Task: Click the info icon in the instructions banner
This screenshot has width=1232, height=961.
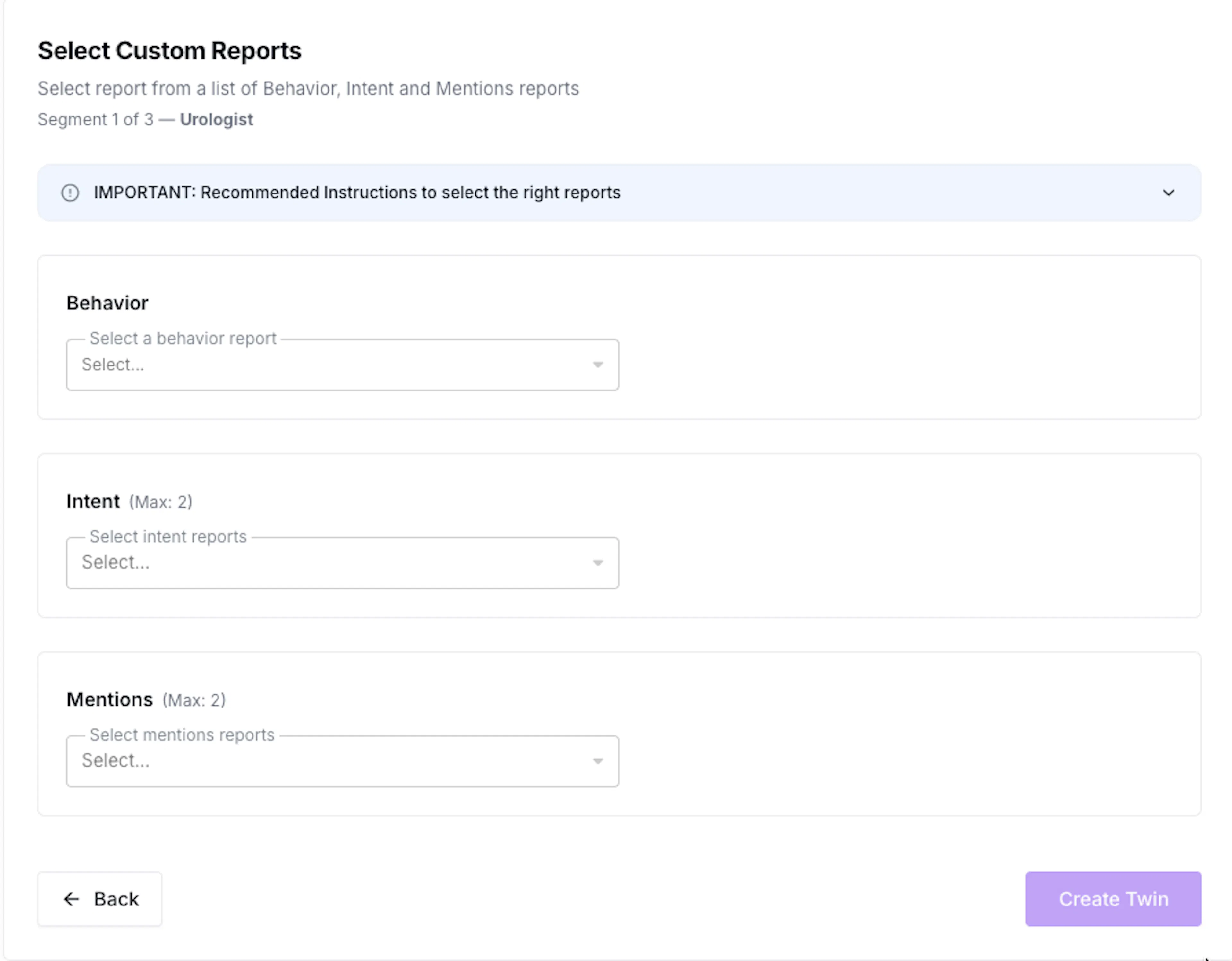Action: point(70,193)
